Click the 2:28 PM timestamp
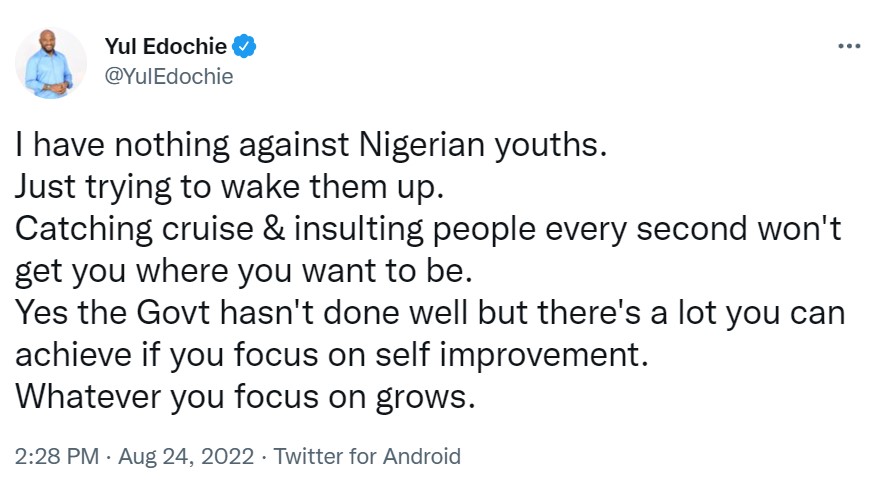Image resolution: width=888 pixels, height=483 pixels. pyautogui.click(x=57, y=457)
